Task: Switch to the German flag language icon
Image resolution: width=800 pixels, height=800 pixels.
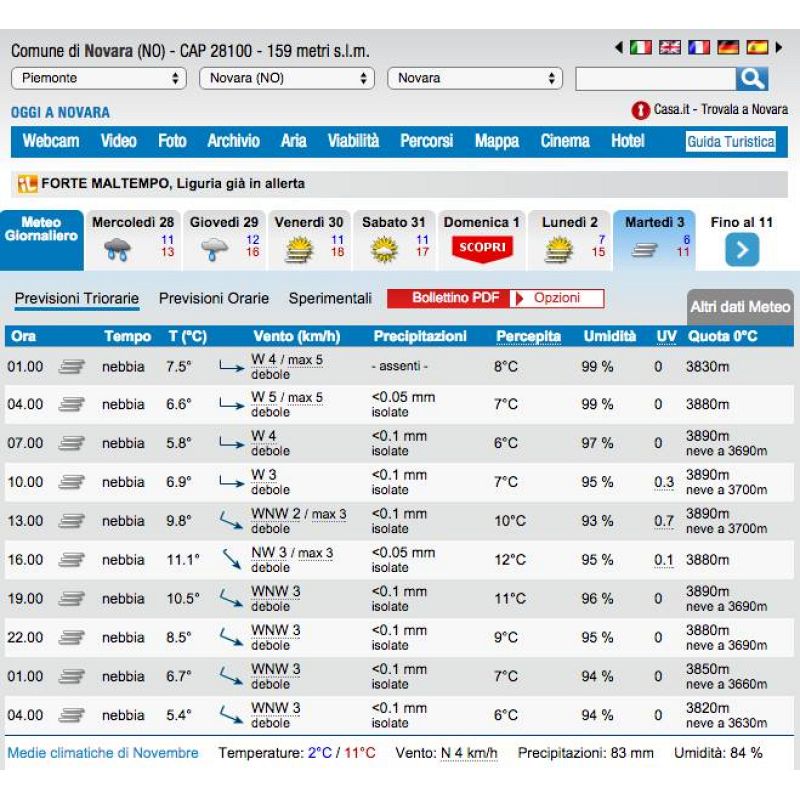Action: (x=728, y=47)
